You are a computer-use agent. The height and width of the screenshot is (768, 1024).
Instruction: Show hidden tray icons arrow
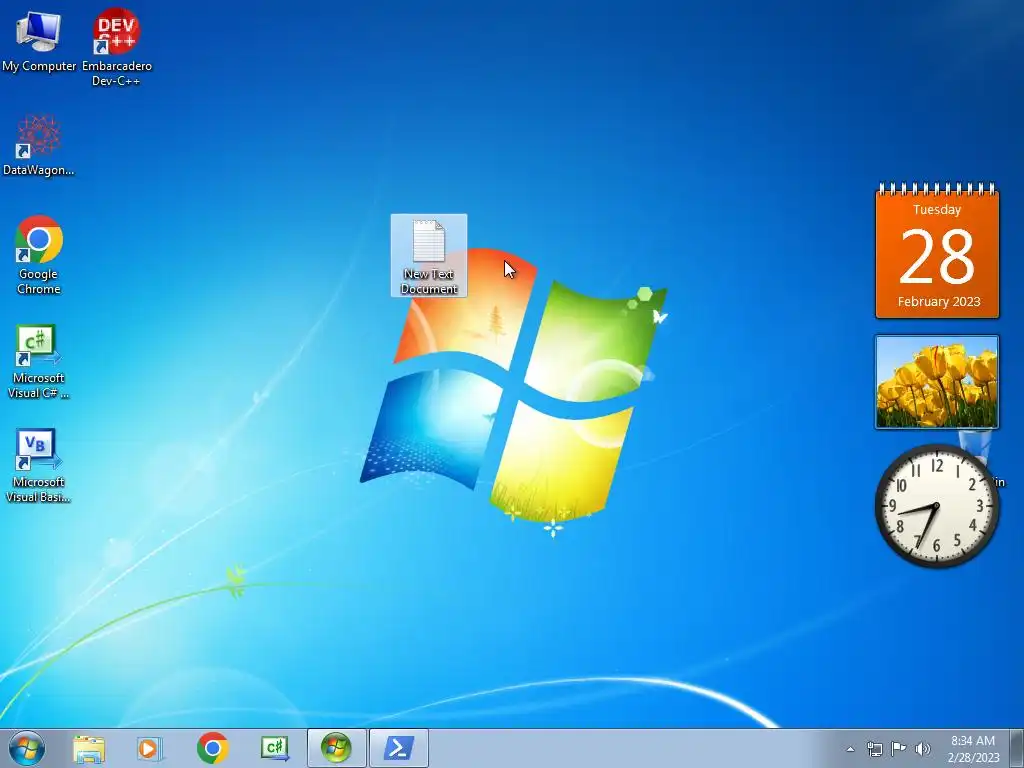[850, 749]
